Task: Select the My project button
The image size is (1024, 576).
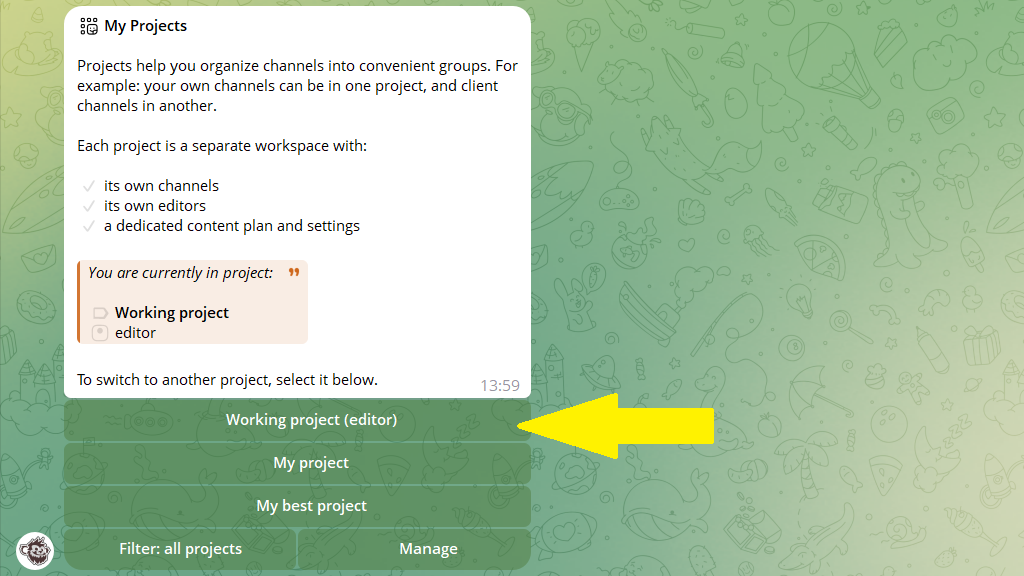Action: click(297, 463)
